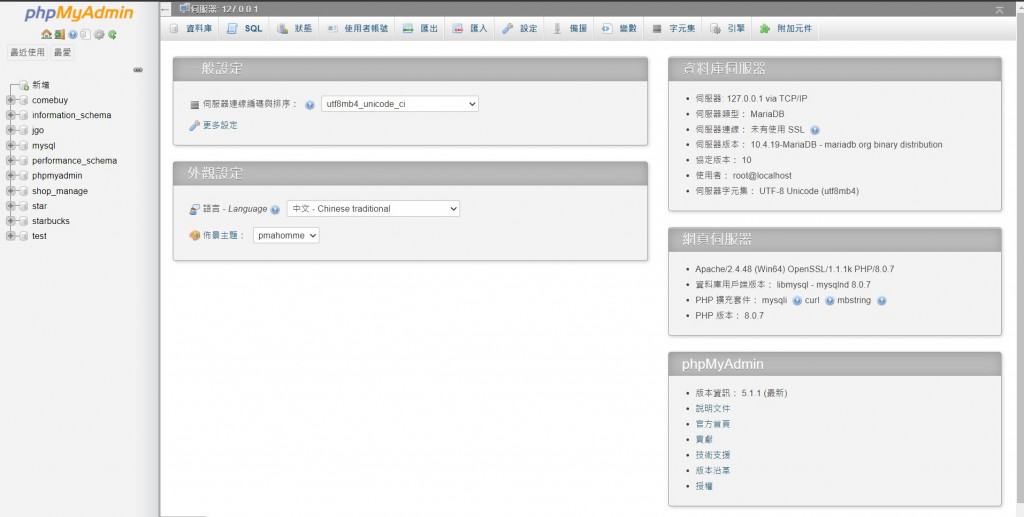Expand the performance_schema database node
Image resolution: width=1024 pixels, height=517 pixels.
10,161
